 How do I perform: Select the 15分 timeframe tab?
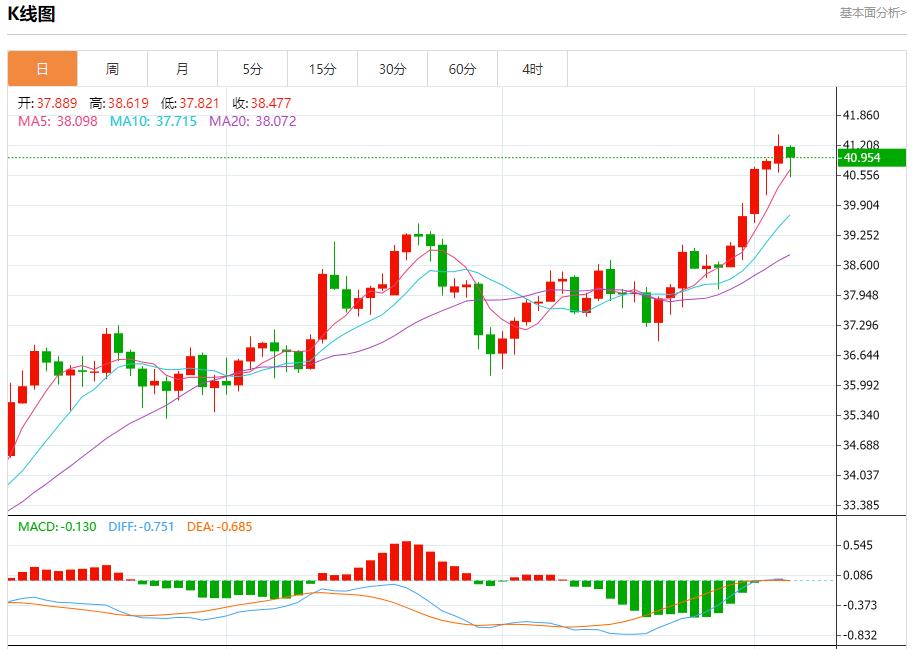(322, 68)
